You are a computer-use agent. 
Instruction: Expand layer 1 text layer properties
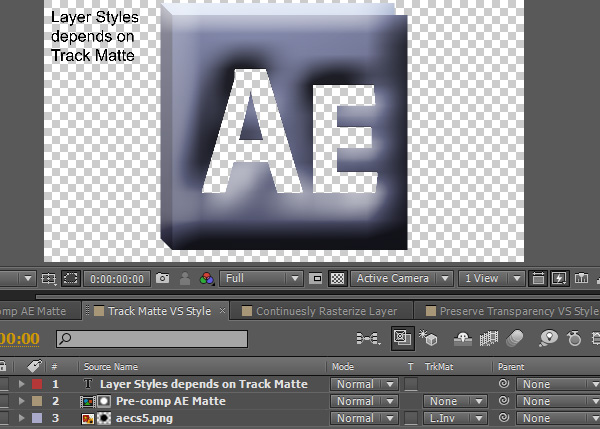22,384
